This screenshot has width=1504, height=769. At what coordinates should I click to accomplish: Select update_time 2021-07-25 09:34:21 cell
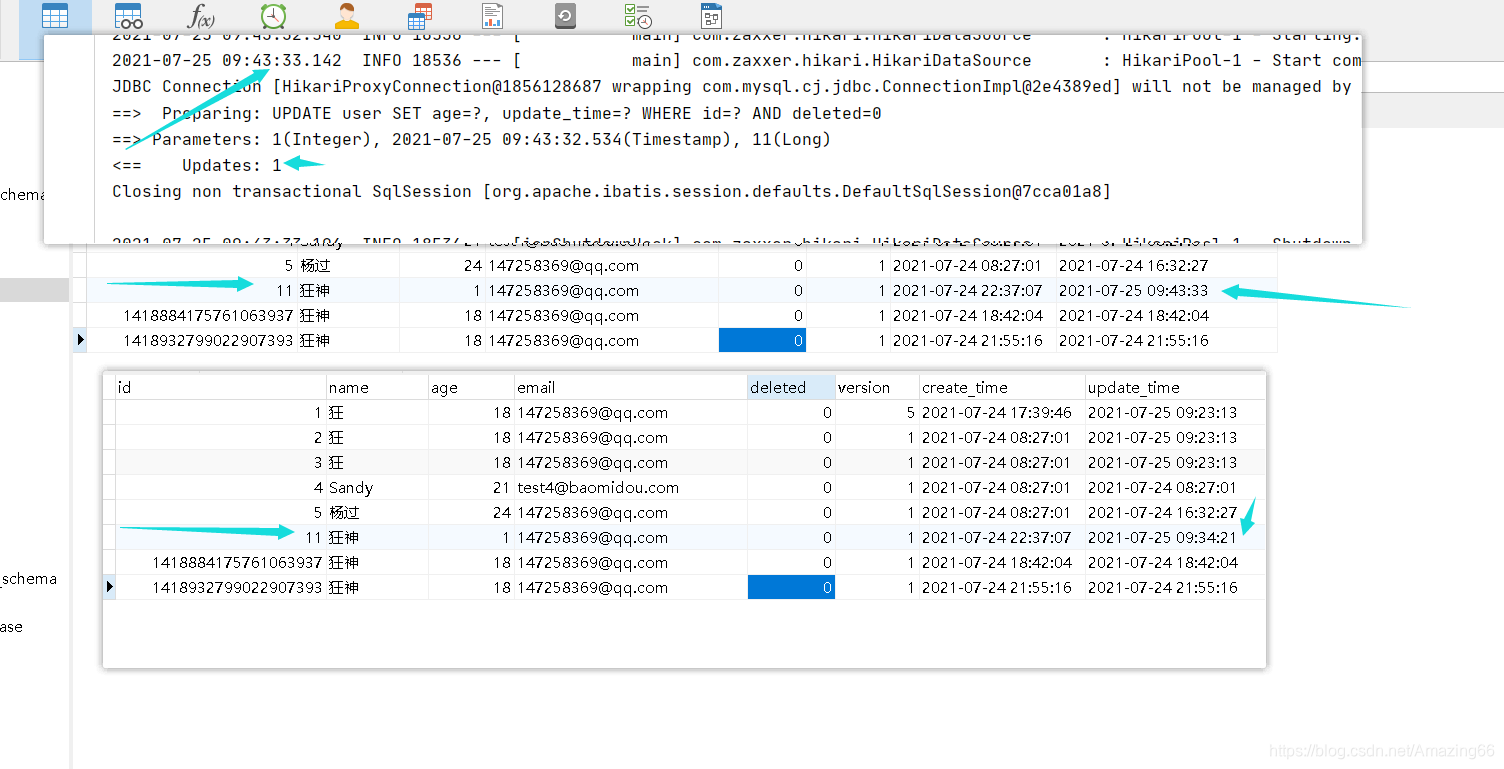tap(1175, 538)
